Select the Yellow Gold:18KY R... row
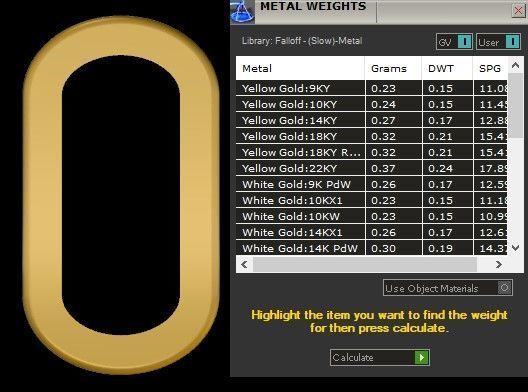Viewport: 528px width, 392px height. [371, 152]
